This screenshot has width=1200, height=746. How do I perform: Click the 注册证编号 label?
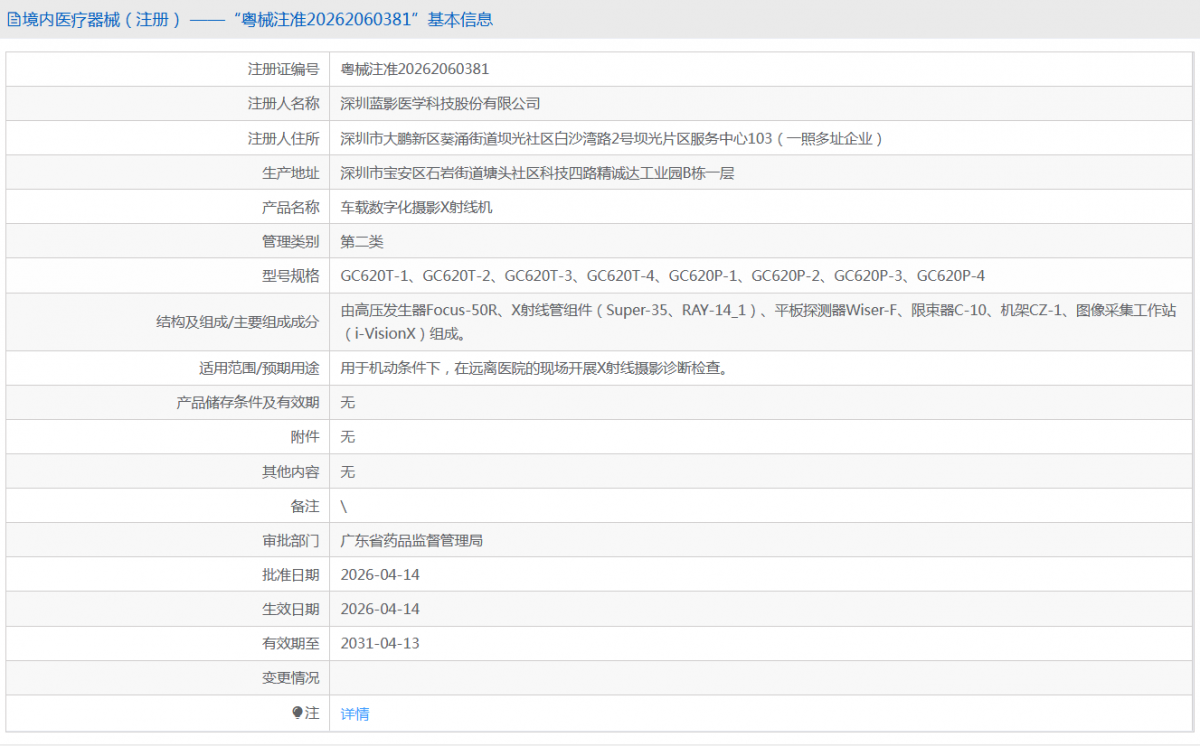click(283, 69)
